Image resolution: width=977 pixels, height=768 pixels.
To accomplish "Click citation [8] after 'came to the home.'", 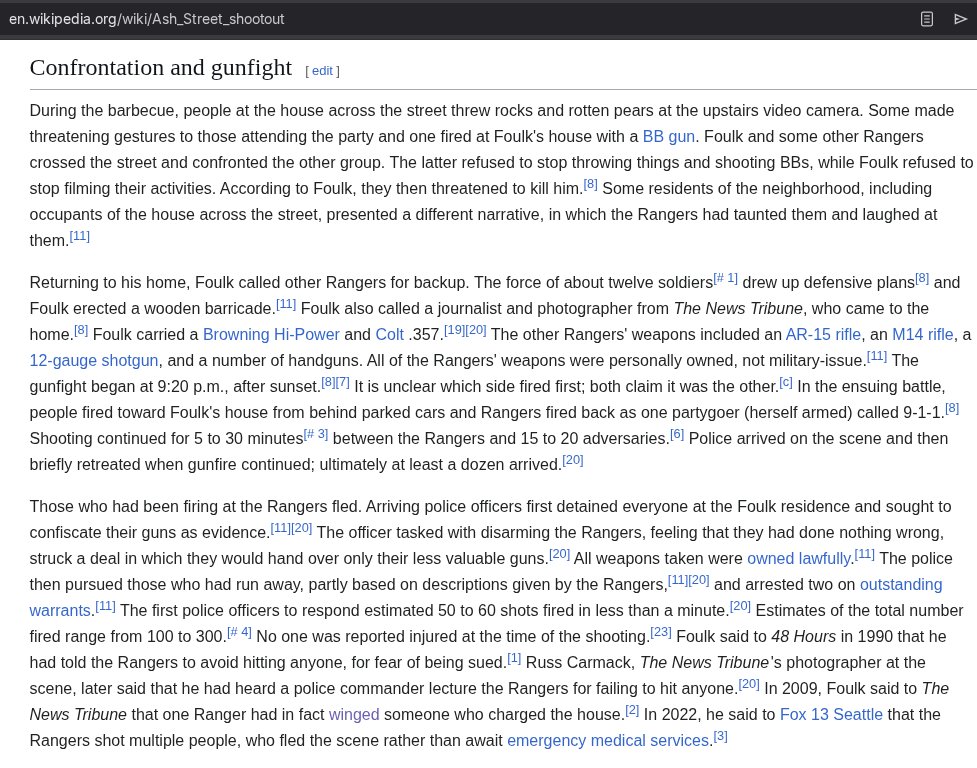I will click(81, 330).
